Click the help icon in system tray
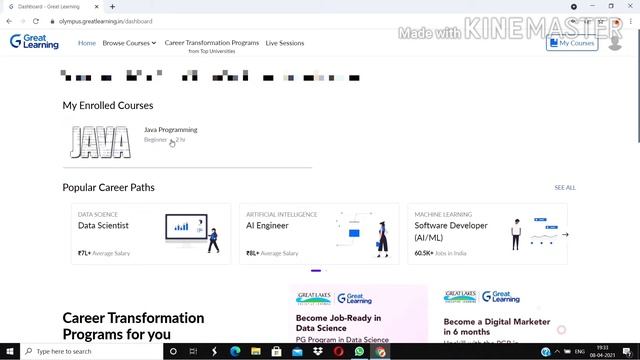This screenshot has width=640, height=360. (x=546, y=351)
